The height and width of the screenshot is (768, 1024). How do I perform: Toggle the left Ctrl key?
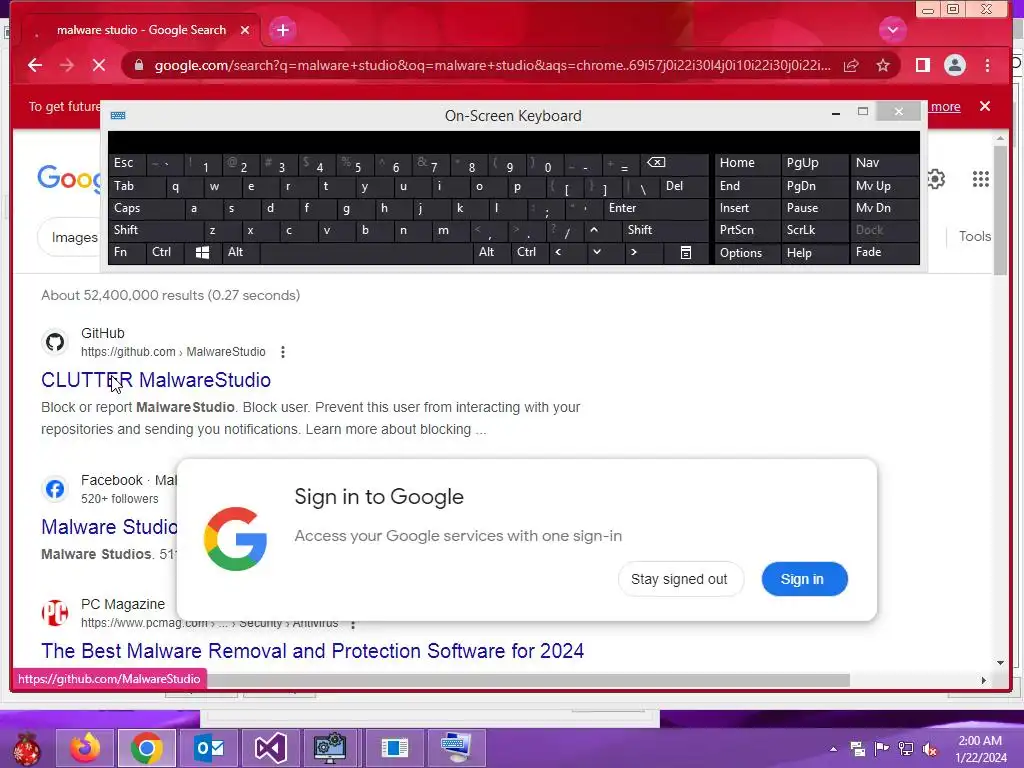(x=165, y=253)
